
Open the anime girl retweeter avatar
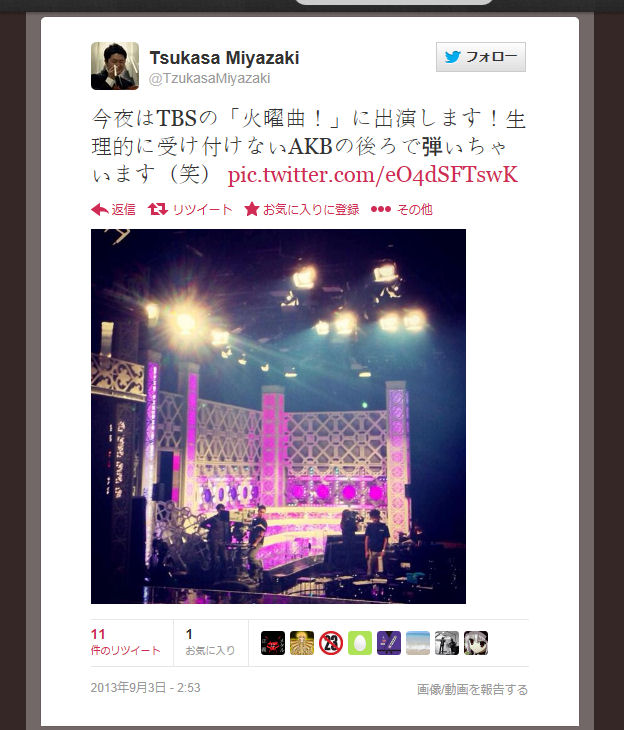click(476, 643)
